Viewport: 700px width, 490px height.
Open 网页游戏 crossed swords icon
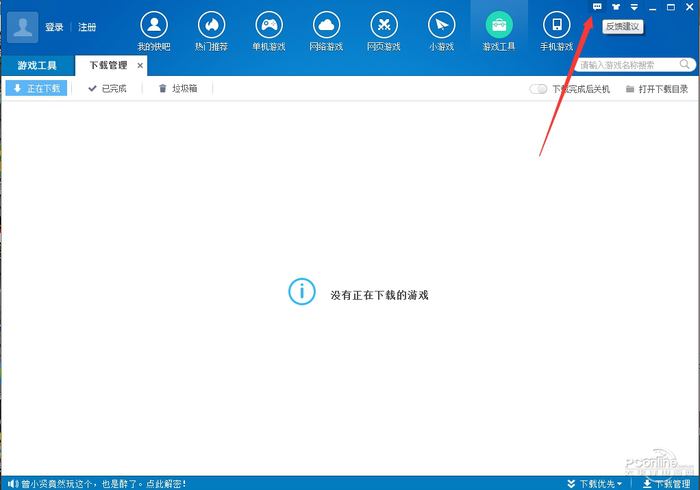tap(384, 25)
